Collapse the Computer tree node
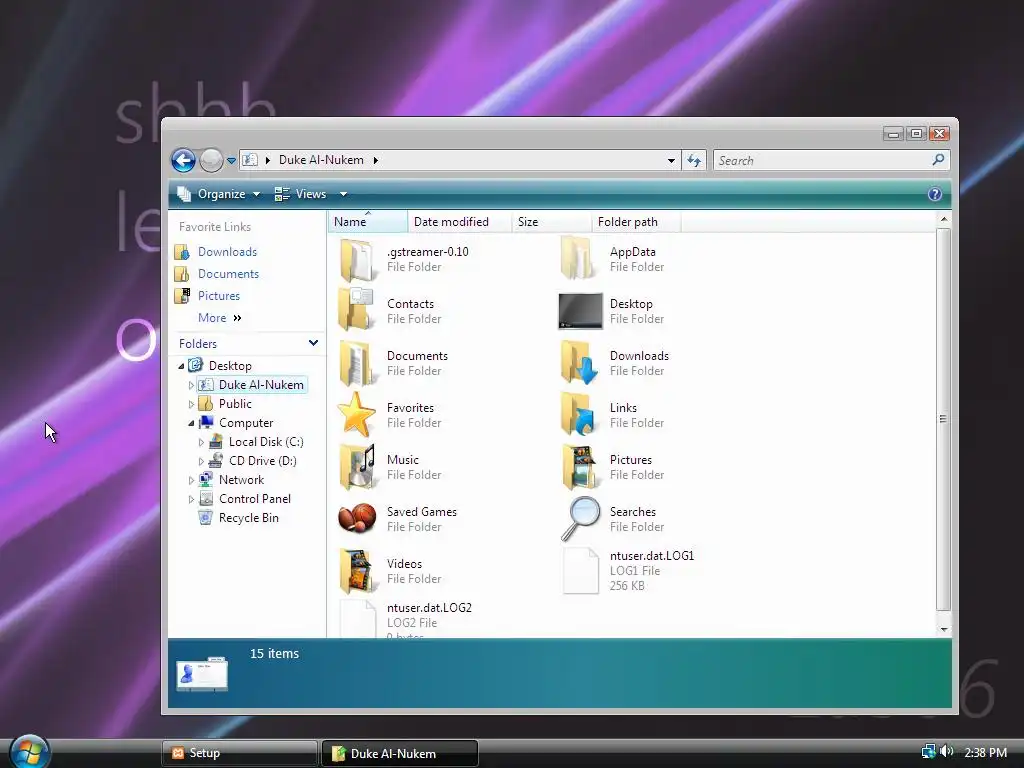1024x768 pixels. [191, 423]
